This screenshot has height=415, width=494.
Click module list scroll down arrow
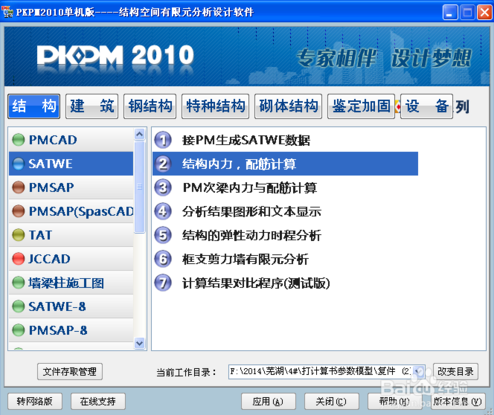[x=140, y=343]
